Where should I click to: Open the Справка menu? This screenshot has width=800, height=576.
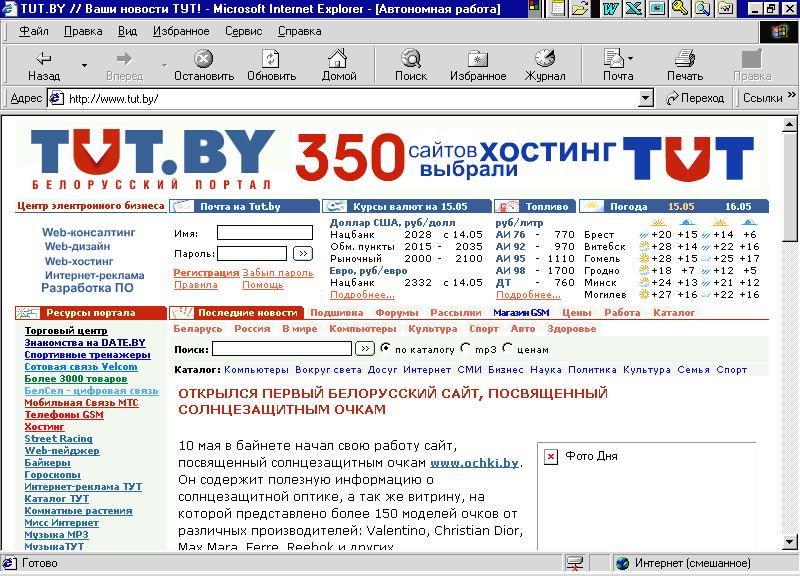point(299,31)
